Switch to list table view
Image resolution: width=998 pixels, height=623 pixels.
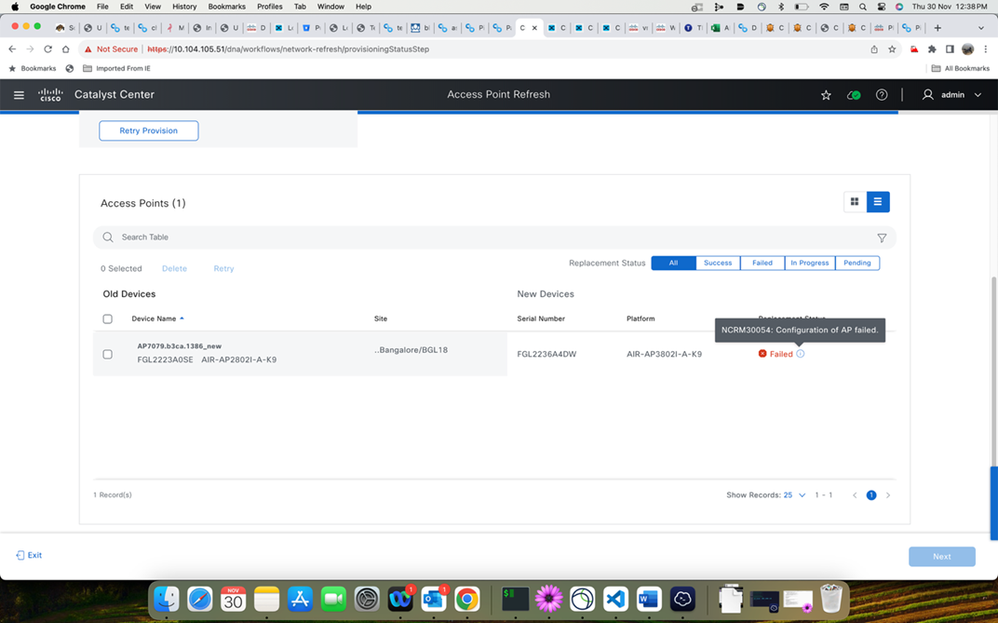coord(878,202)
